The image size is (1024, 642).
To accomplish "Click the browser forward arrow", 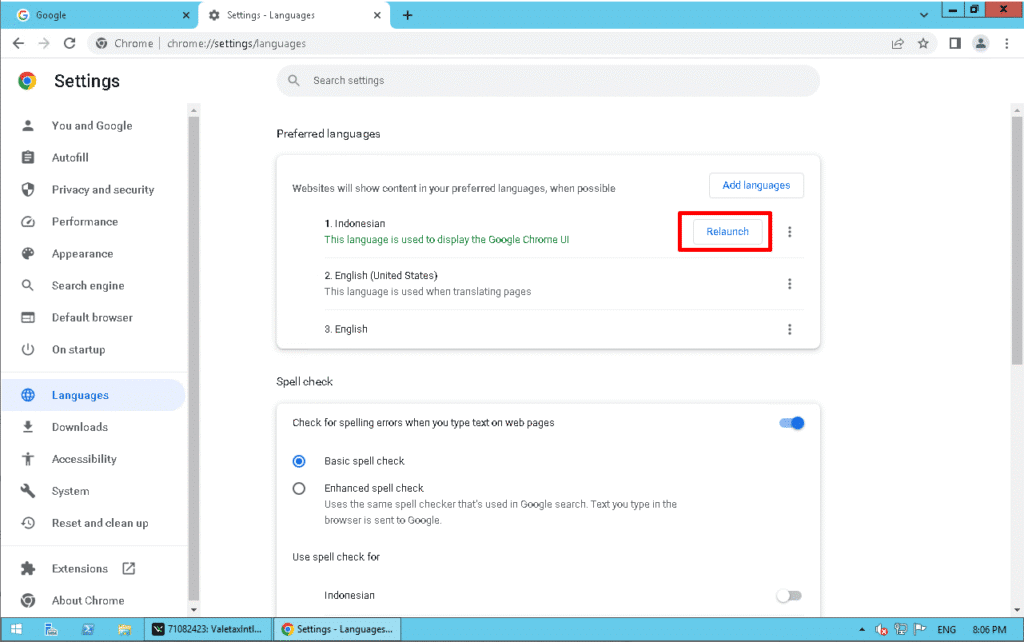I will pyautogui.click(x=44, y=43).
